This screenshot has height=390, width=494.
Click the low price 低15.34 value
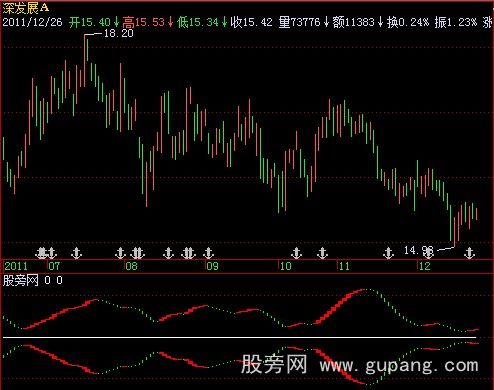(198, 22)
